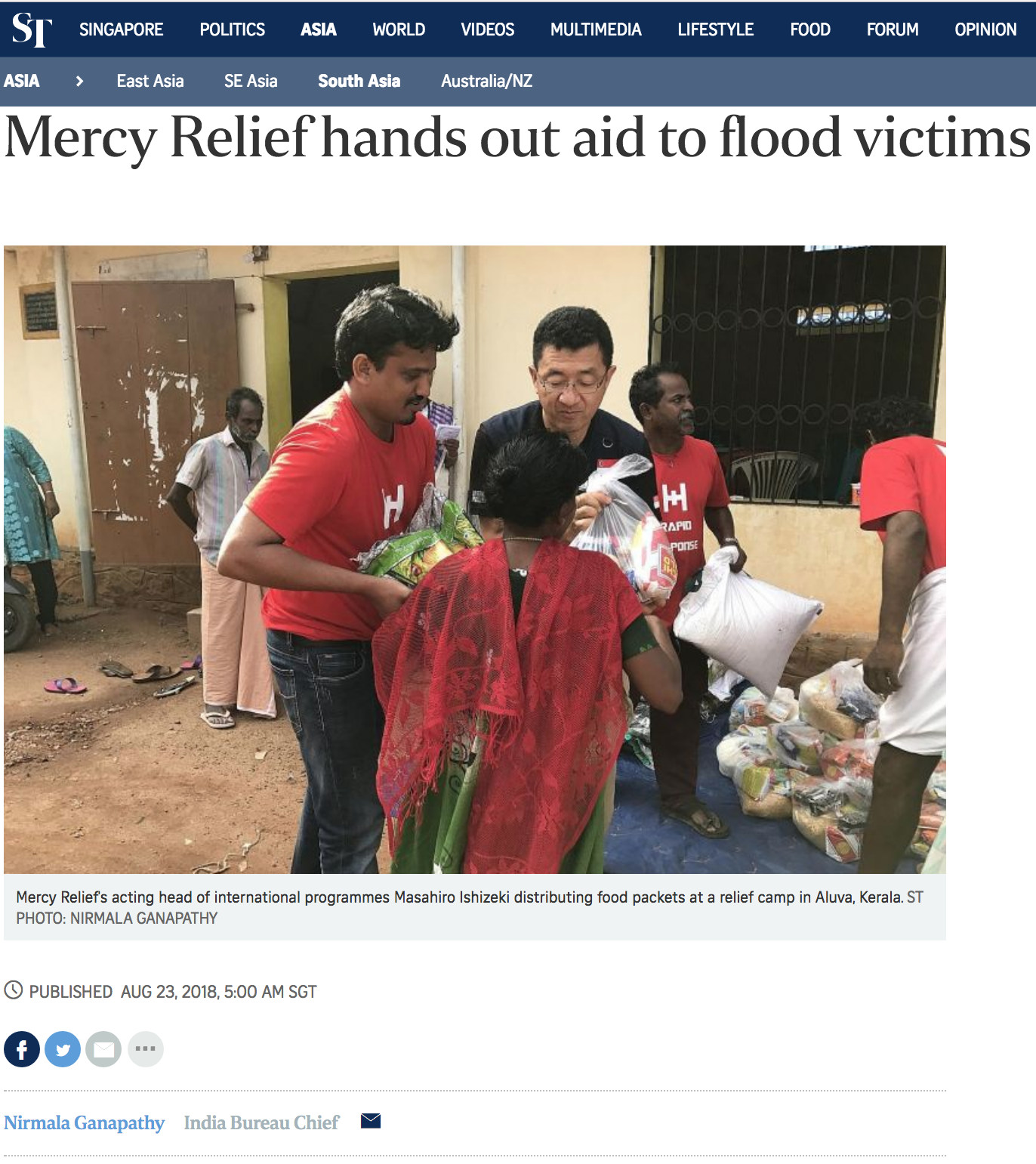Click the flood relief article photo
The image size is (1036, 1164).
pos(475,560)
